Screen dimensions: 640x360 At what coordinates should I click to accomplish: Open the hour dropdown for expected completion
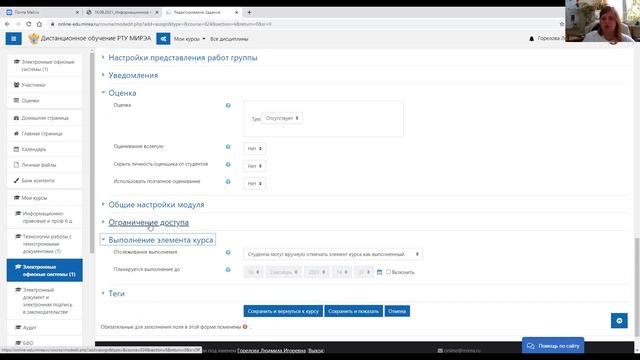pyautogui.click(x=342, y=272)
